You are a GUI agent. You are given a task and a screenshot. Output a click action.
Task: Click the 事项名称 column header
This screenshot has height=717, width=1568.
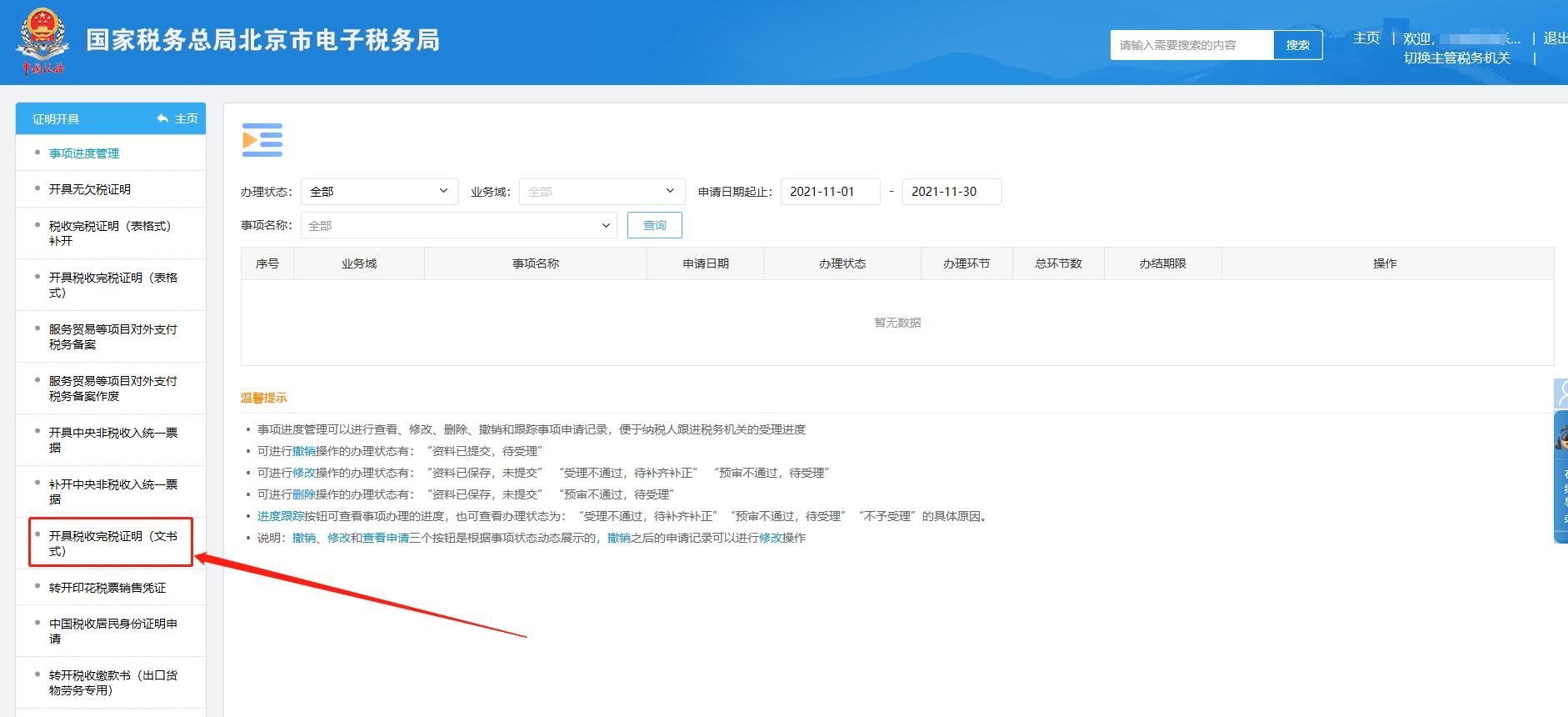click(x=536, y=263)
